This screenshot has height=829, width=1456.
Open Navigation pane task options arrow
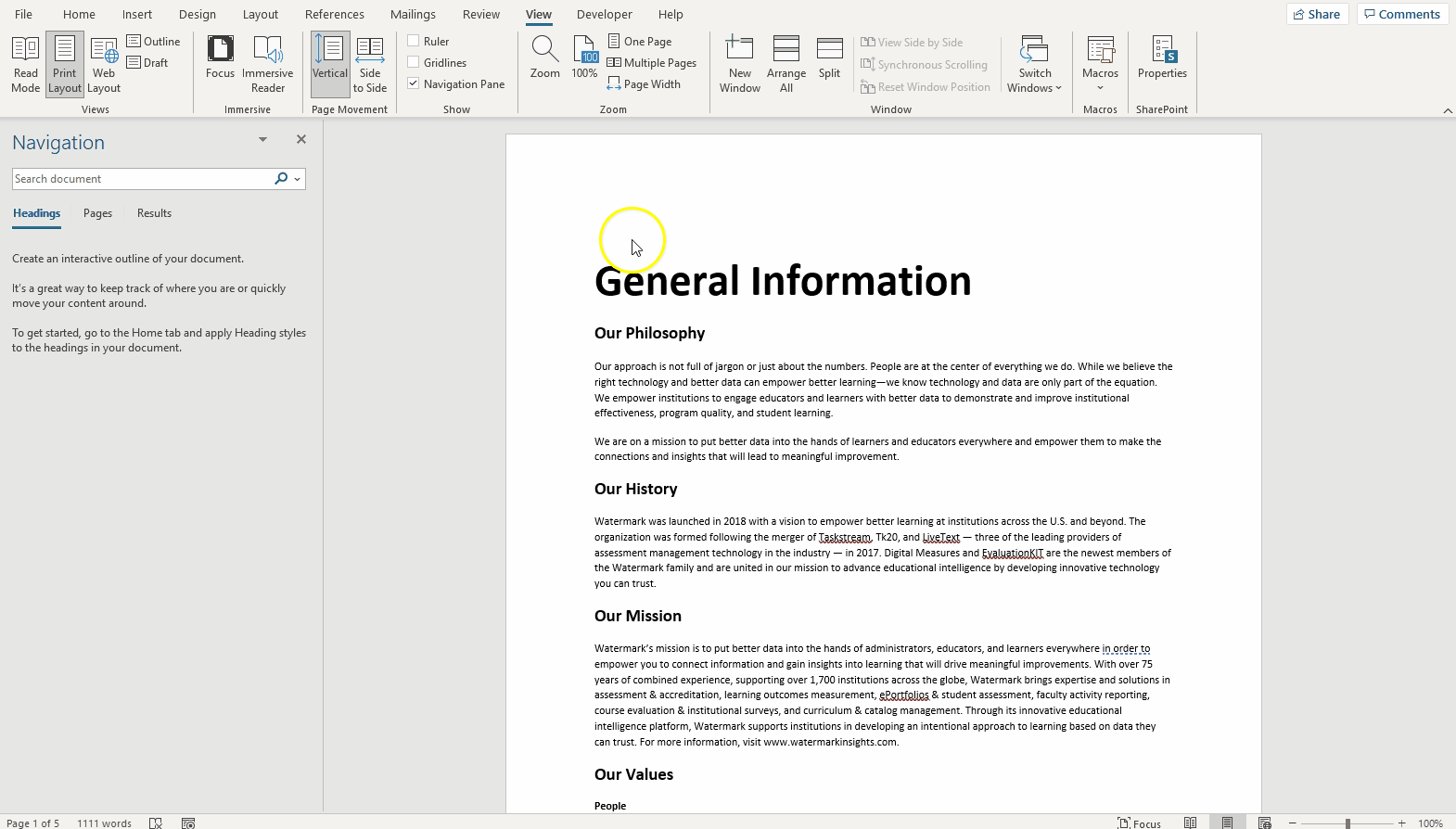point(262,139)
